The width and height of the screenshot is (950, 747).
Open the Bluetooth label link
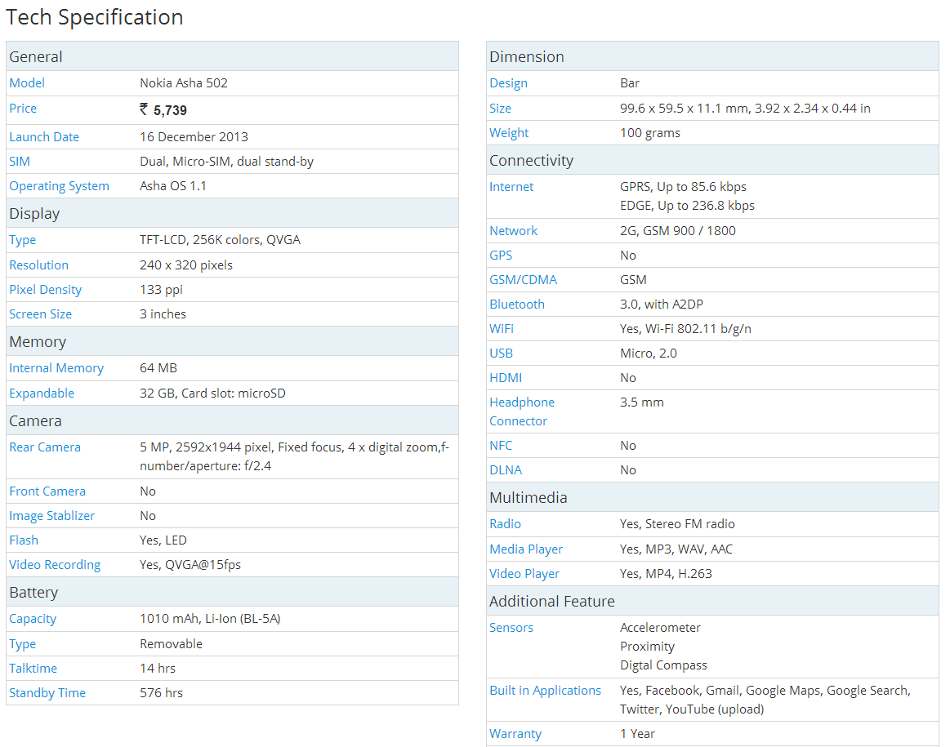click(x=517, y=305)
